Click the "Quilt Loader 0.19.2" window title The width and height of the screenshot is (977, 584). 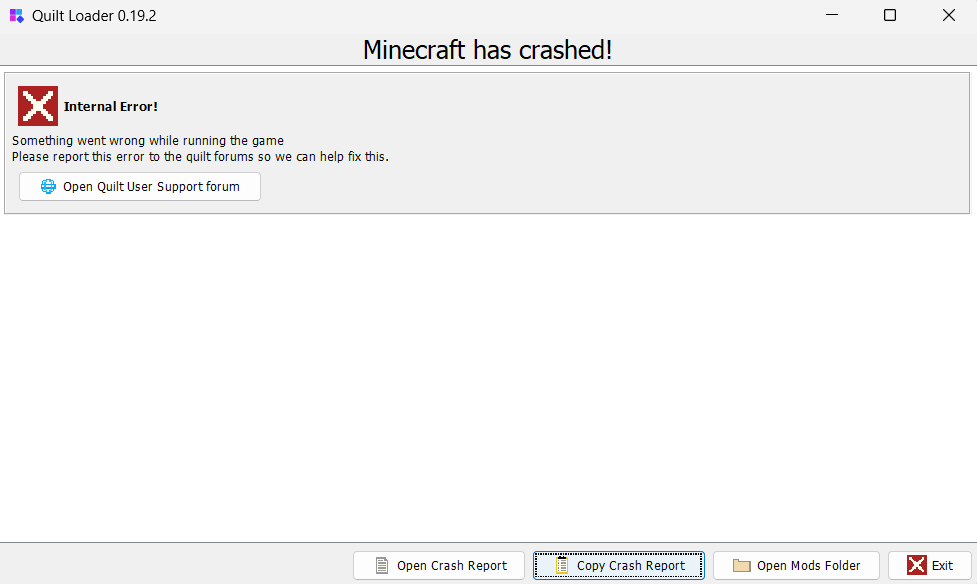coord(94,16)
